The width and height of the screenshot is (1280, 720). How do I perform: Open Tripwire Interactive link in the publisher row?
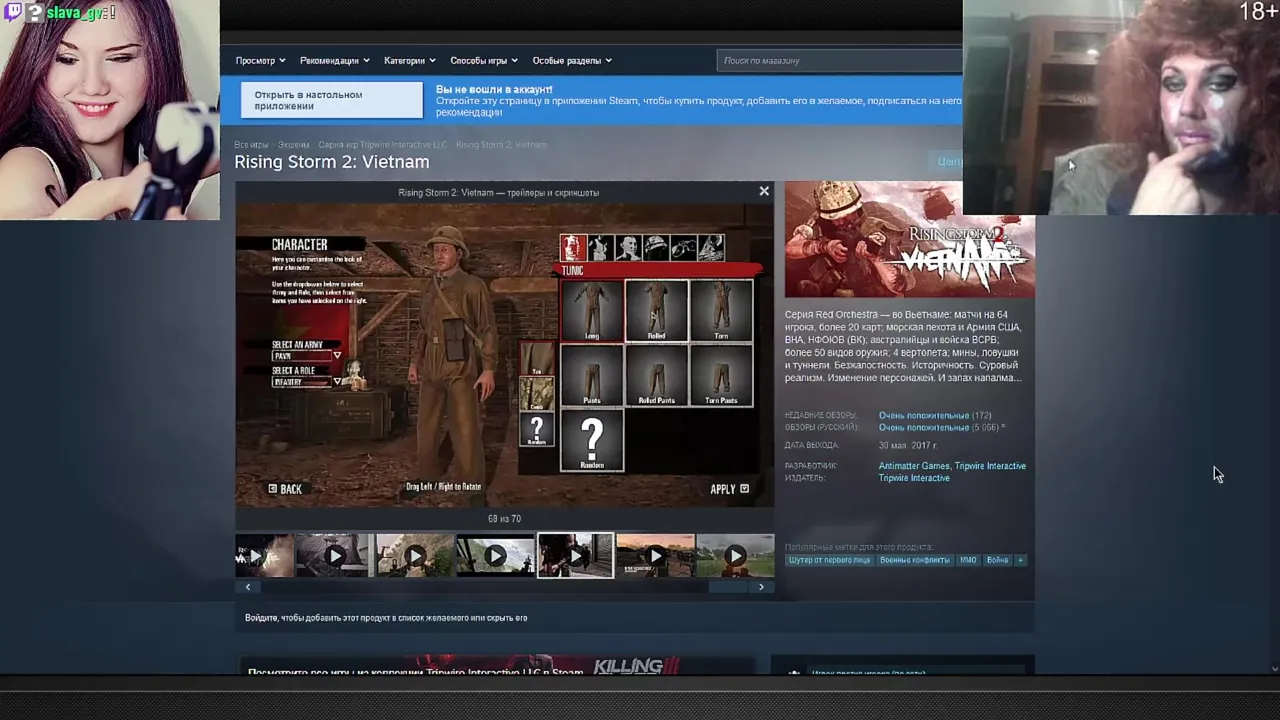pyautogui.click(x=914, y=478)
